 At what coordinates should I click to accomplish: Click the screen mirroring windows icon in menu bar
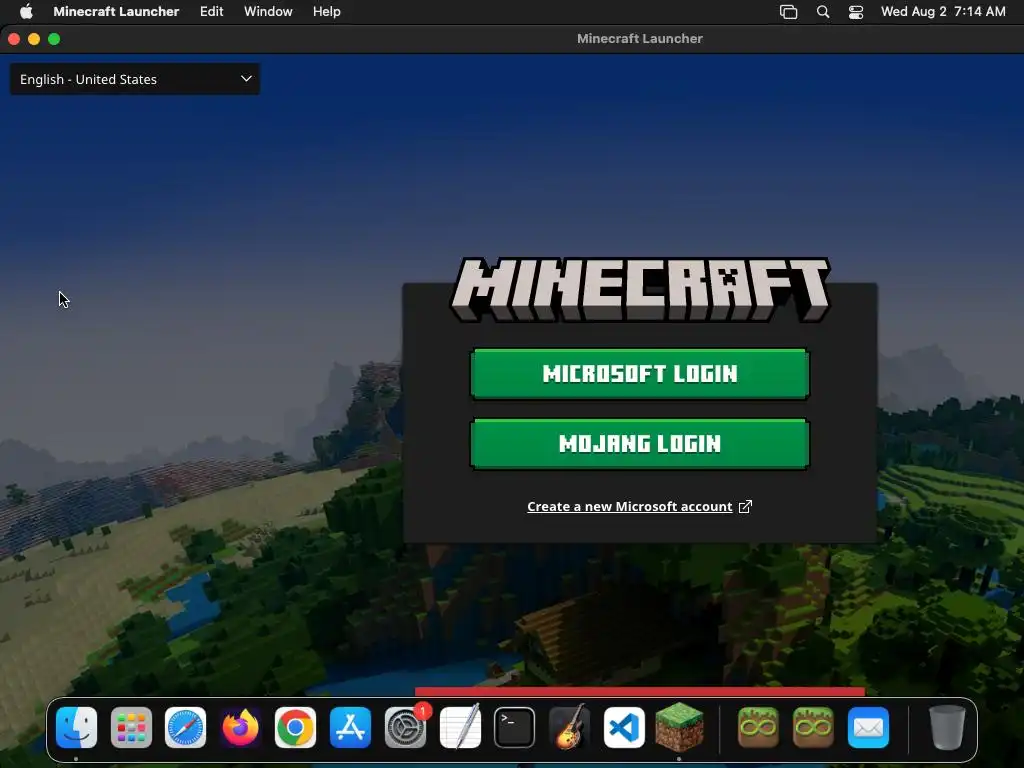click(788, 12)
